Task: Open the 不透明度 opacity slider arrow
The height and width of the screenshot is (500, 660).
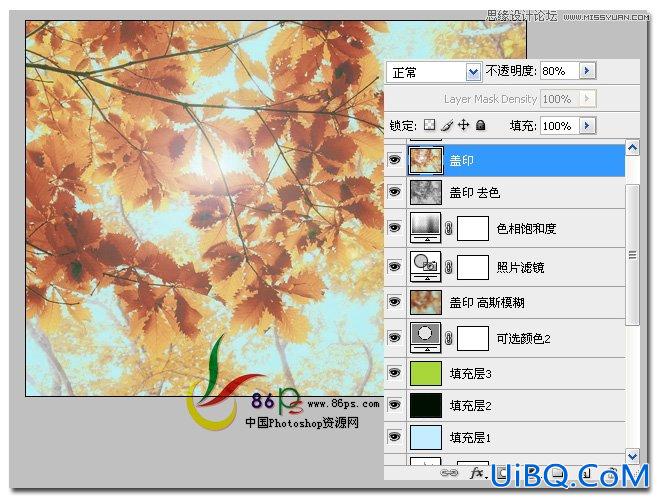Action: coord(587,71)
